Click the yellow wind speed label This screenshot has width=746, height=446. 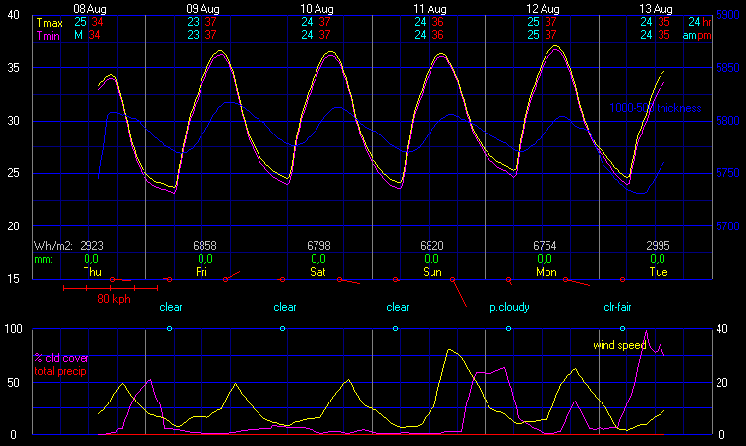(620, 345)
